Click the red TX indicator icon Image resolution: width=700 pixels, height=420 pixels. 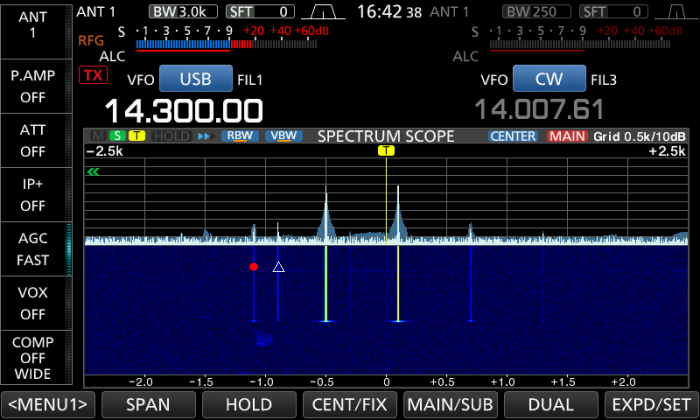[x=93, y=75]
